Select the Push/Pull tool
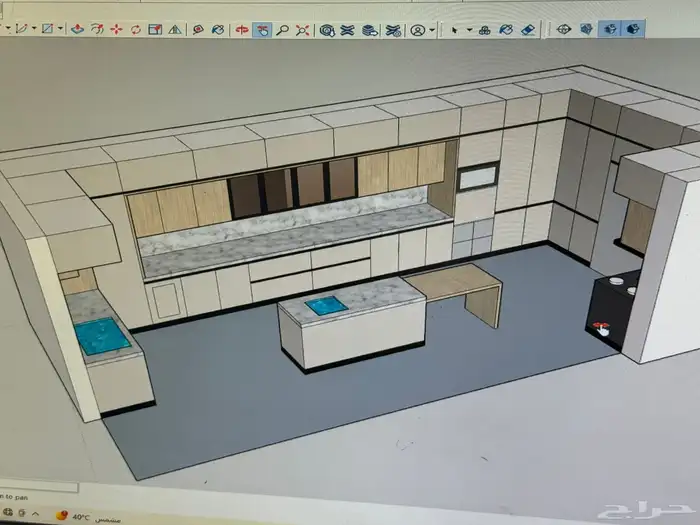 coord(78,30)
